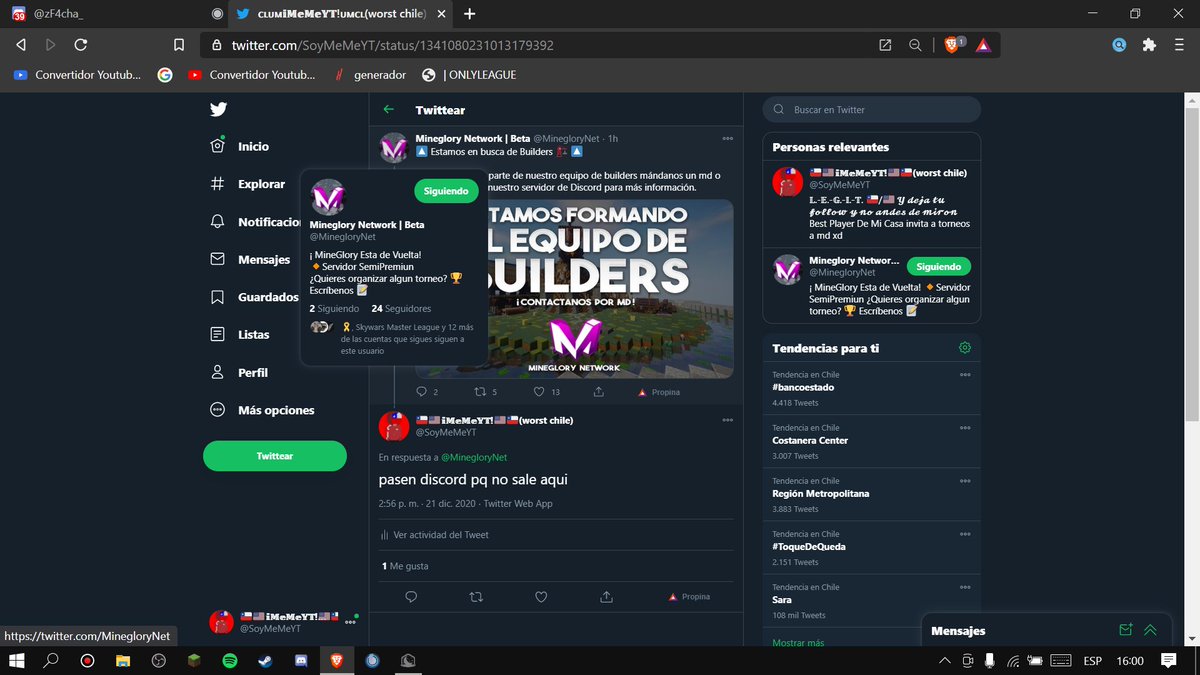
Task: Go back with the green arrow in Twittear header
Action: pos(389,110)
